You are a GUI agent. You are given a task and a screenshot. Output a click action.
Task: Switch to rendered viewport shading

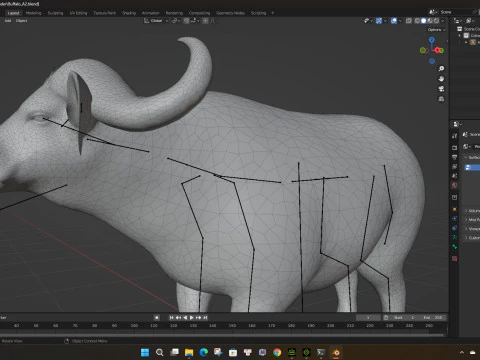click(436, 21)
